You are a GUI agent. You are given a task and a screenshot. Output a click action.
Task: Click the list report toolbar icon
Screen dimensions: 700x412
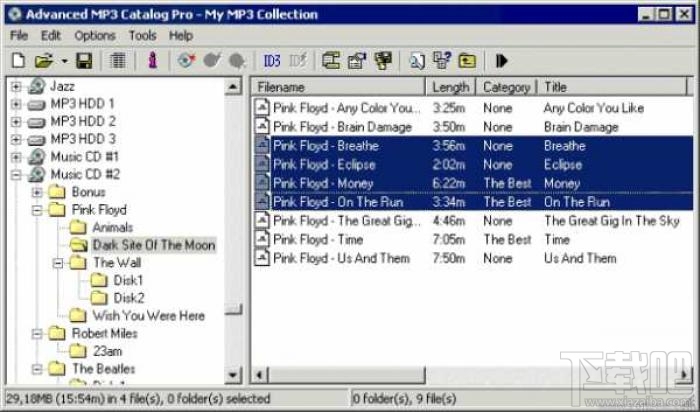(118, 60)
